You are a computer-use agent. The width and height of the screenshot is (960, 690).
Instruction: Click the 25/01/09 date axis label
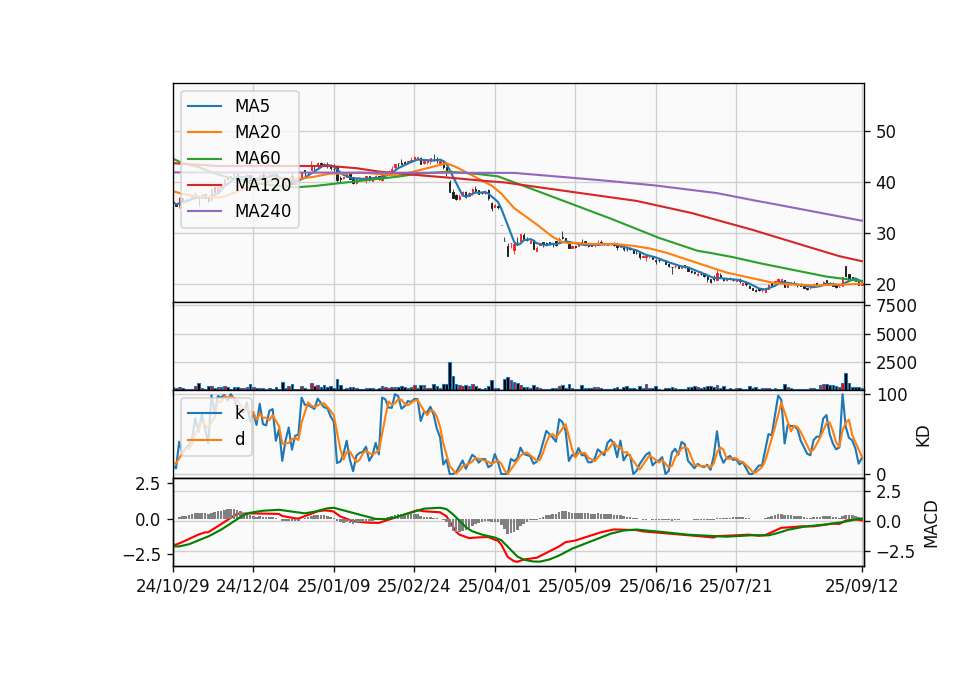(334, 586)
